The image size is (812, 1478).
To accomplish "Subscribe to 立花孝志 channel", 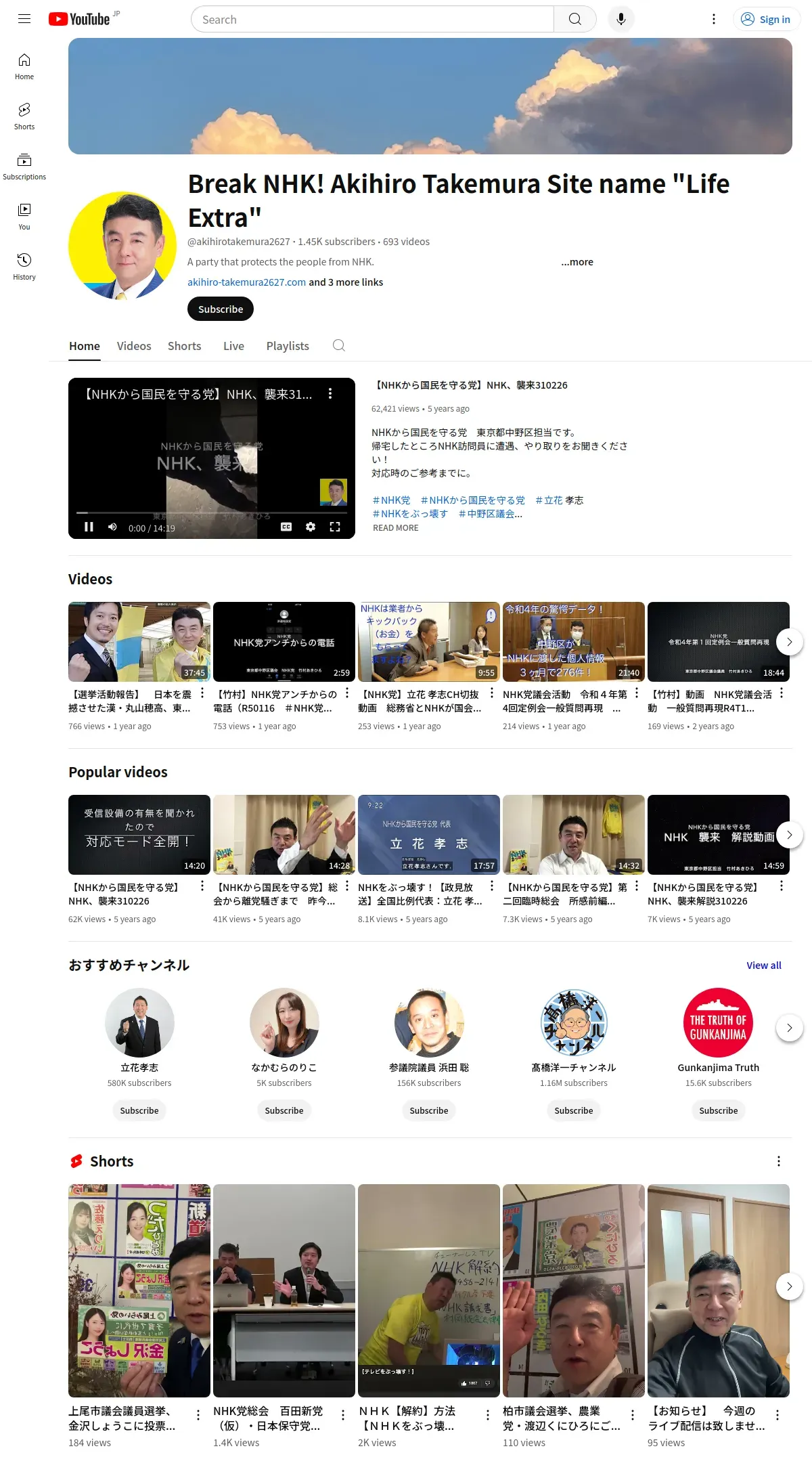I will click(x=139, y=1110).
